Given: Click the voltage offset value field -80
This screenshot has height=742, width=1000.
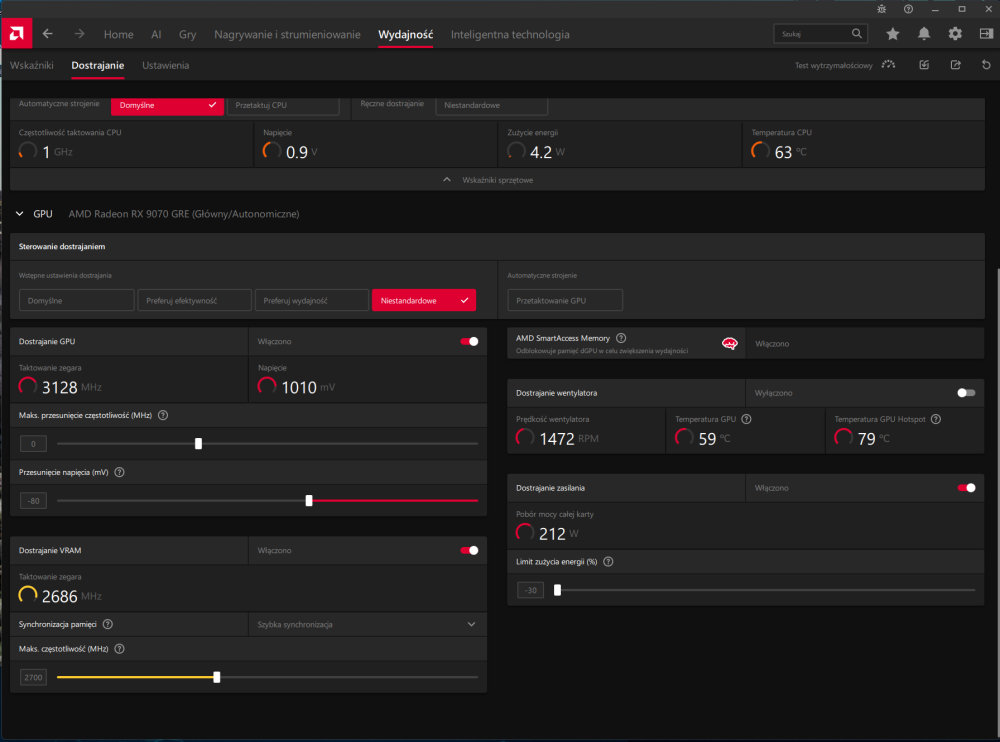Looking at the screenshot, I should [x=33, y=501].
